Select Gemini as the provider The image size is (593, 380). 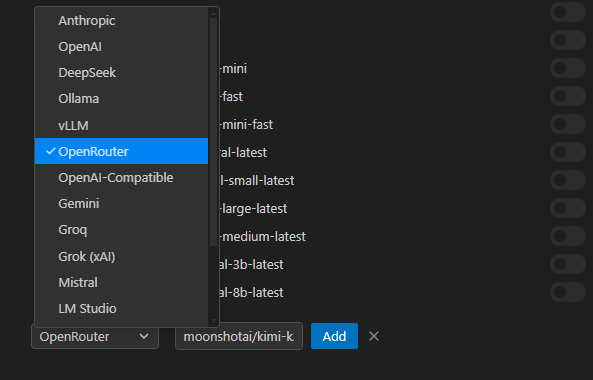(x=121, y=203)
